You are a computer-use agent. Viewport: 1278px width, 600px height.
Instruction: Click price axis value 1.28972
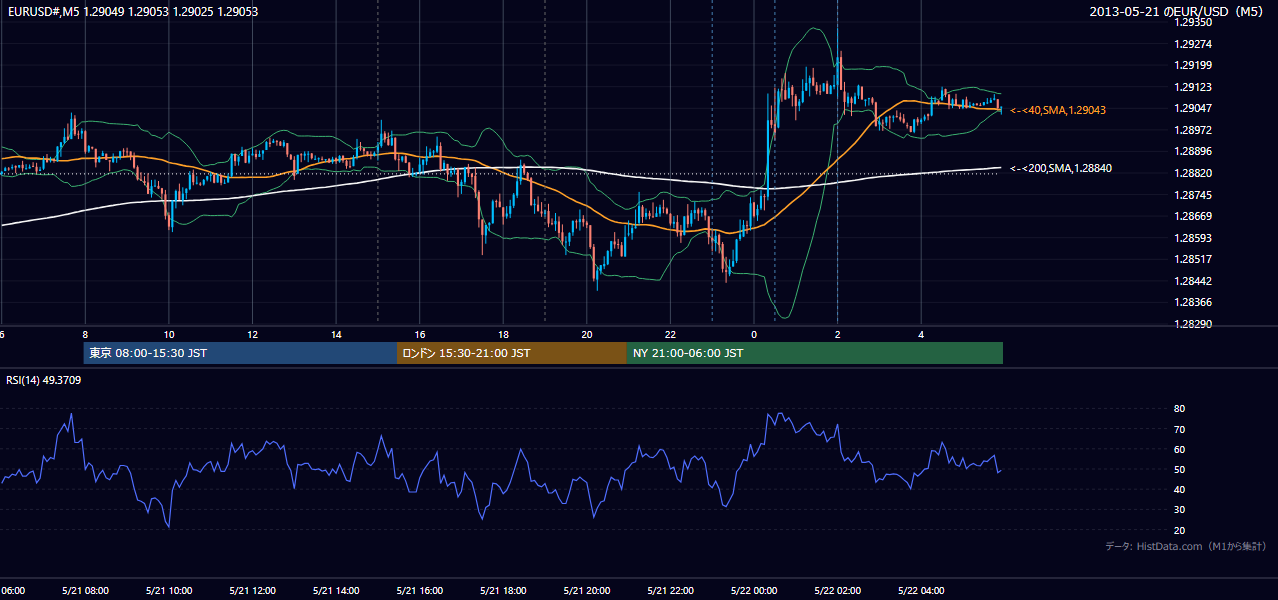coord(1193,130)
